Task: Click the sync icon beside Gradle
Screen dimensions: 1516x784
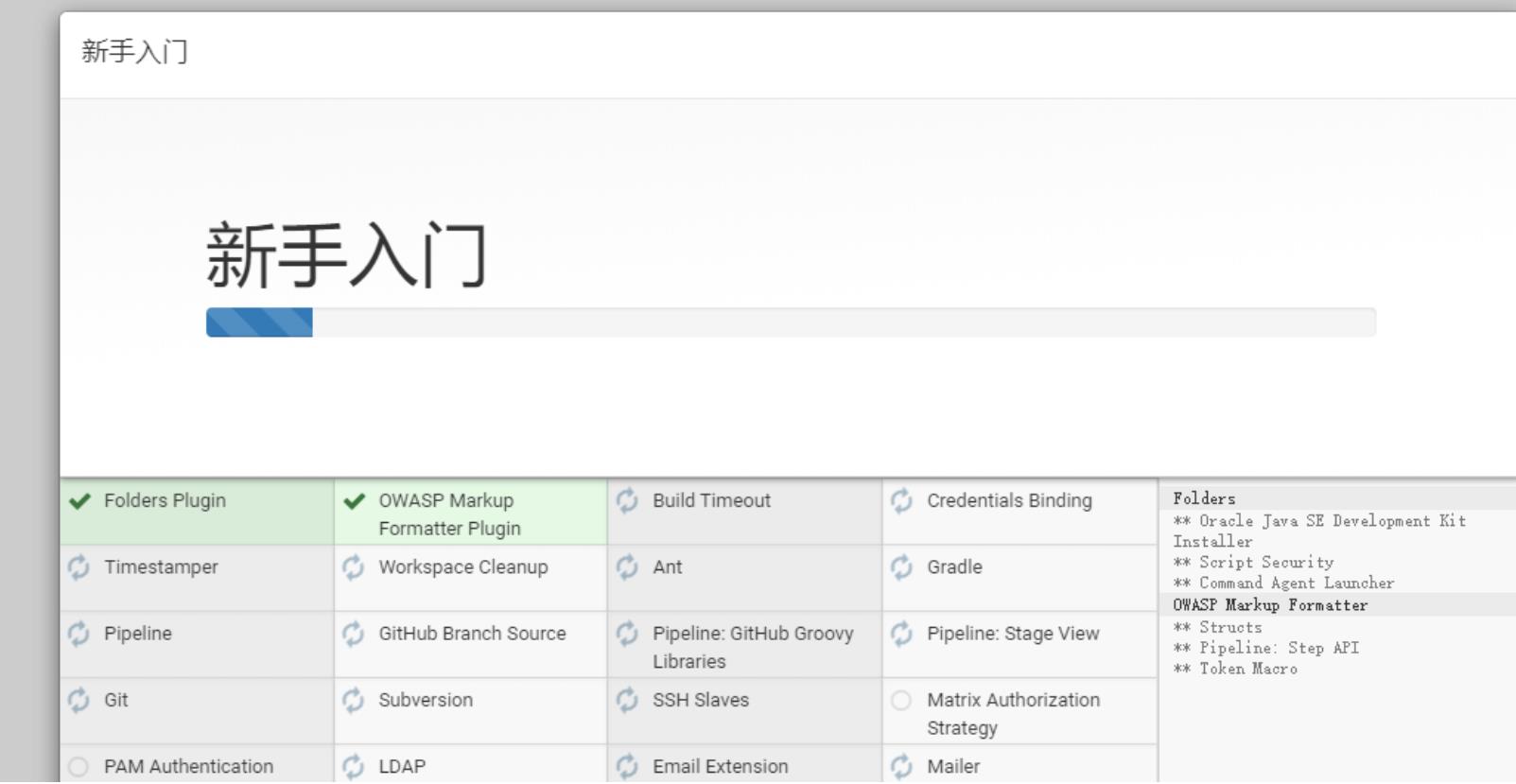Action: click(901, 566)
